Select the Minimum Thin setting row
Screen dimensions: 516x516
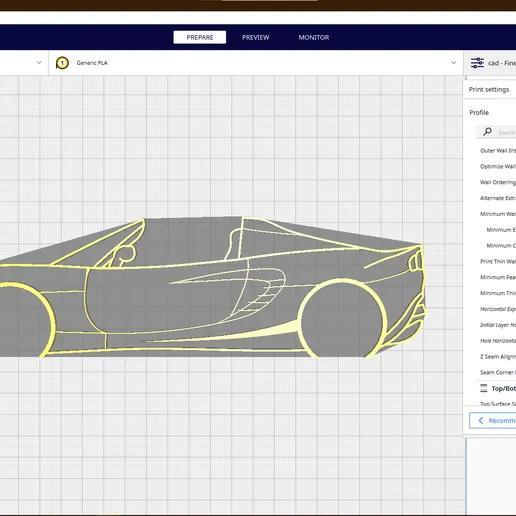tap(498, 293)
